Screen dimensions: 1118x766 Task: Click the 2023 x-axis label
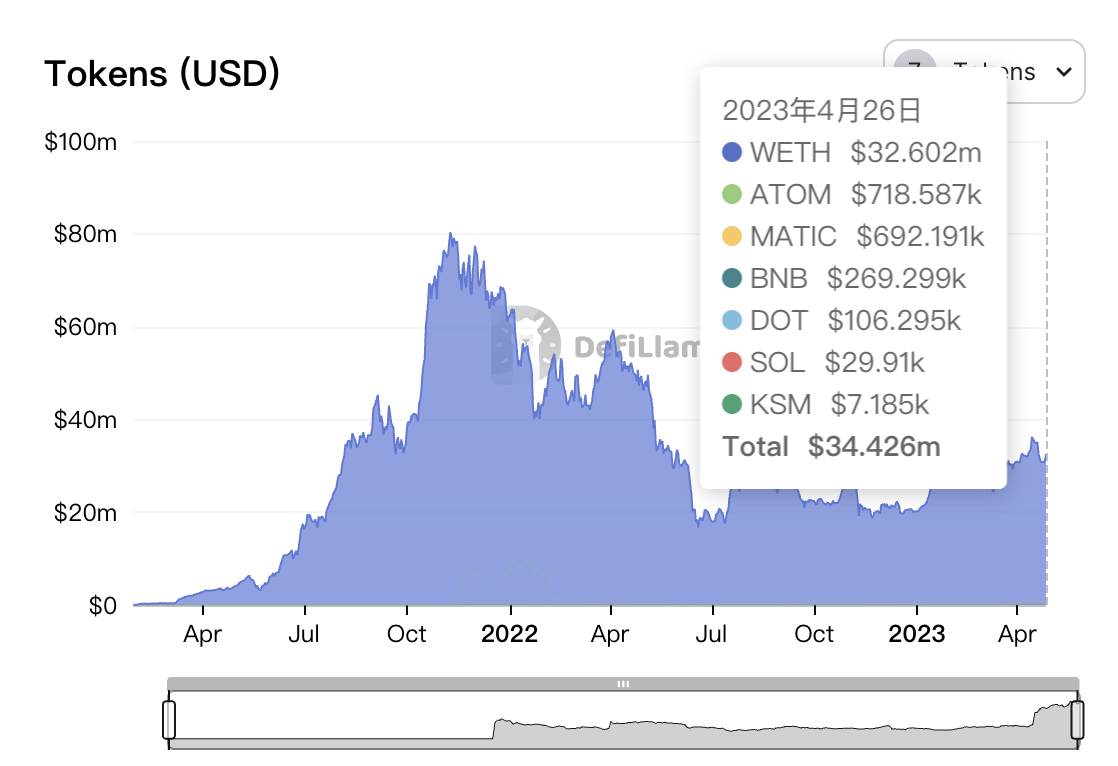tap(917, 634)
